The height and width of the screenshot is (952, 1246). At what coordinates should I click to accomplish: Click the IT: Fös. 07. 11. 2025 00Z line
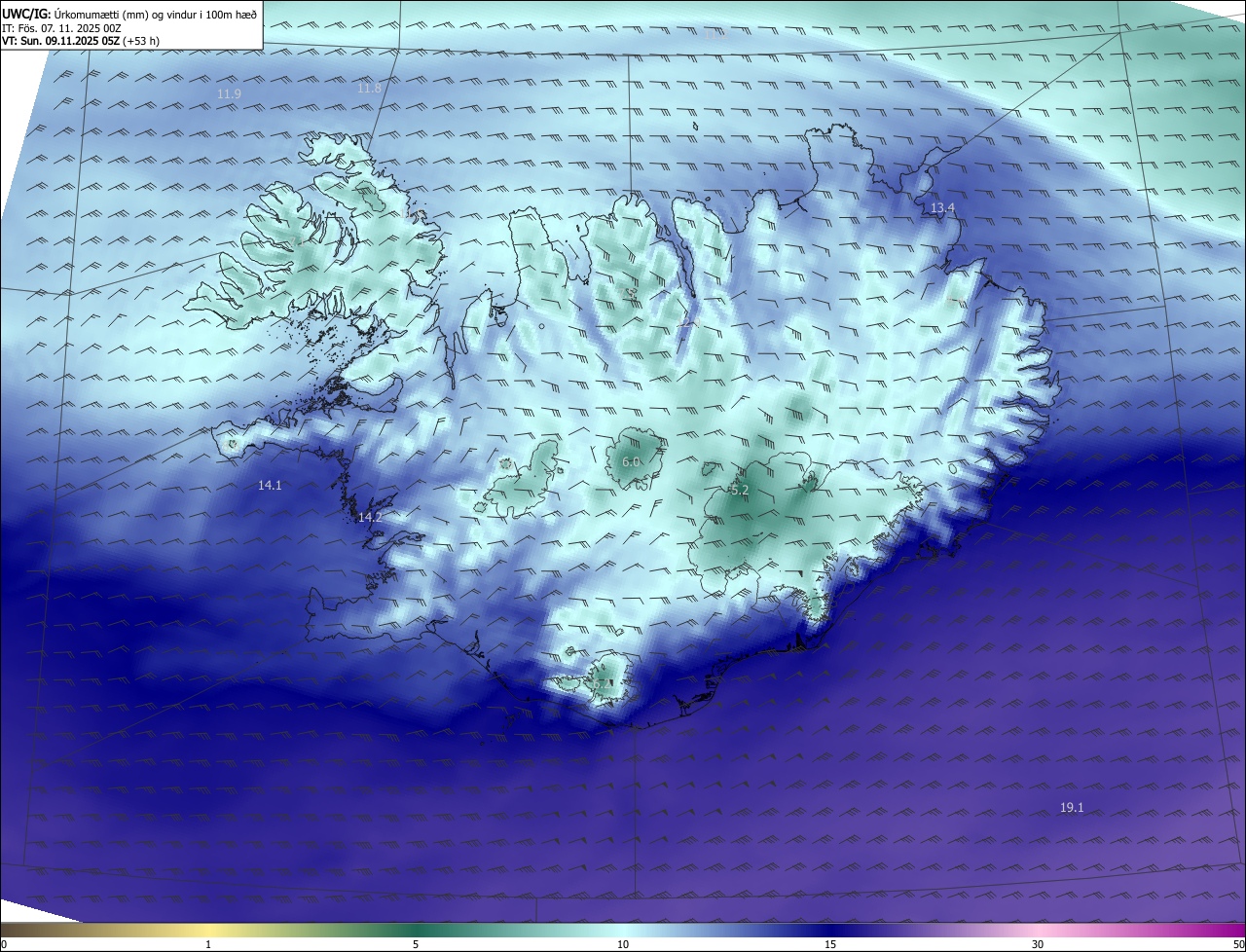61,28
